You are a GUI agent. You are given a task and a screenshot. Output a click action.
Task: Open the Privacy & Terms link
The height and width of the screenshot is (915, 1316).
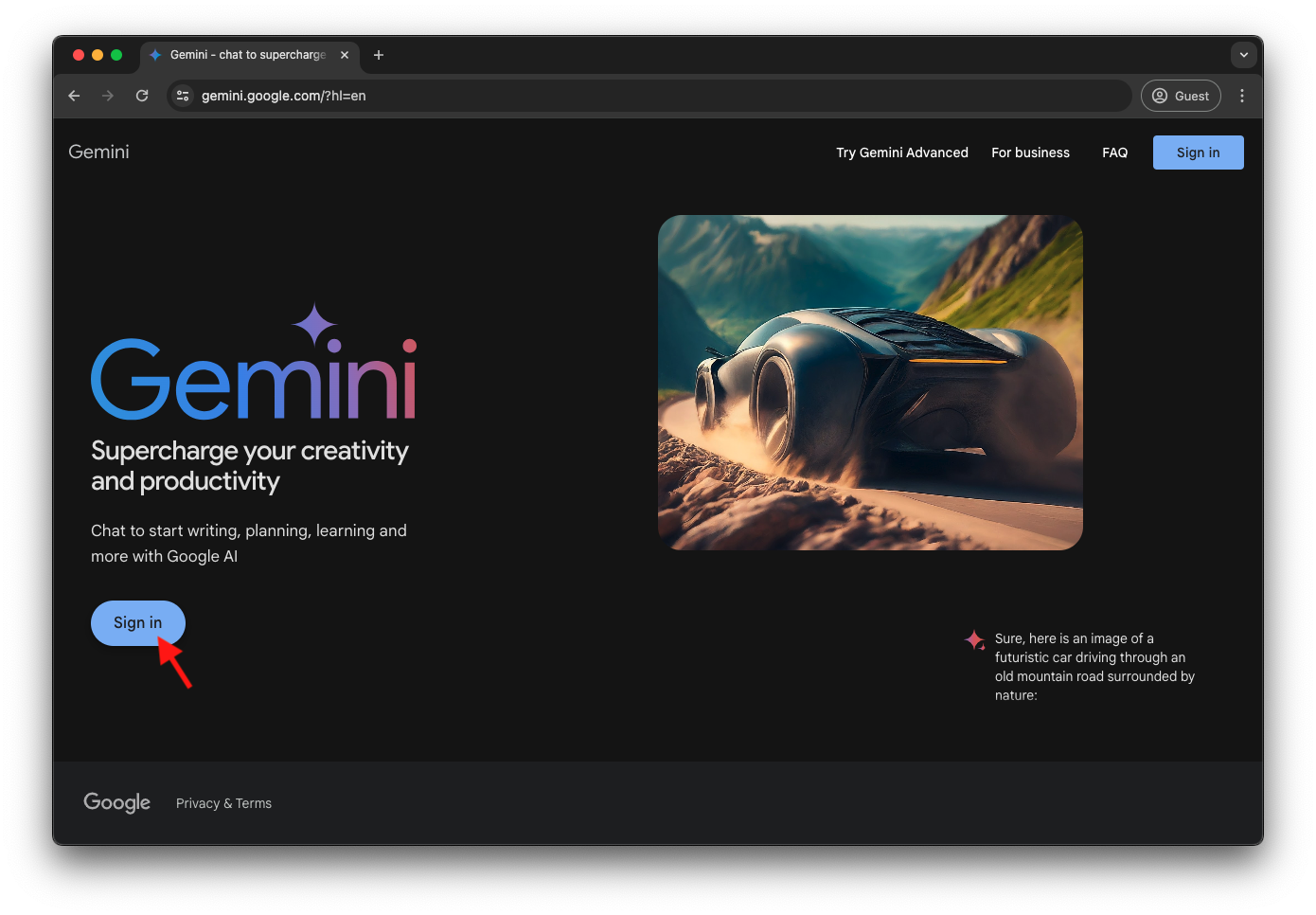(223, 803)
